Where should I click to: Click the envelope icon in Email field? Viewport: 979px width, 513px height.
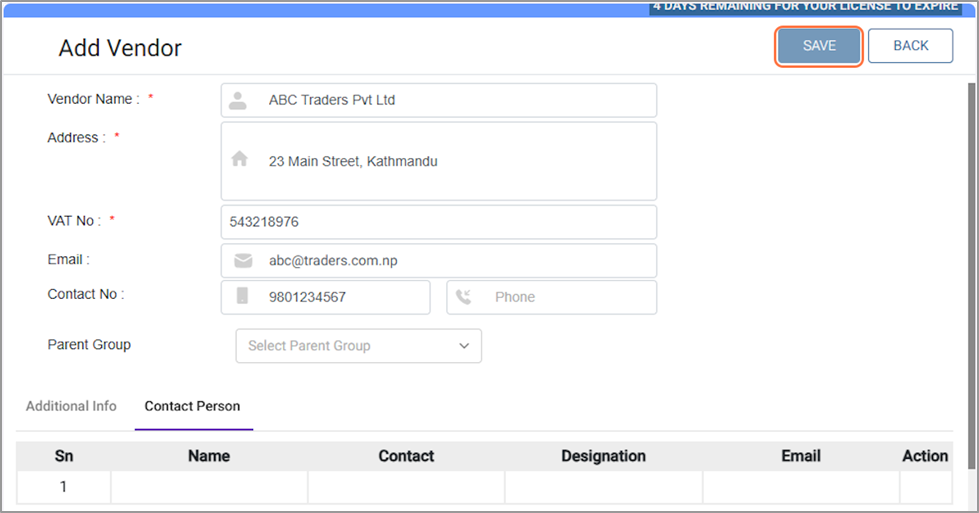[x=243, y=261]
